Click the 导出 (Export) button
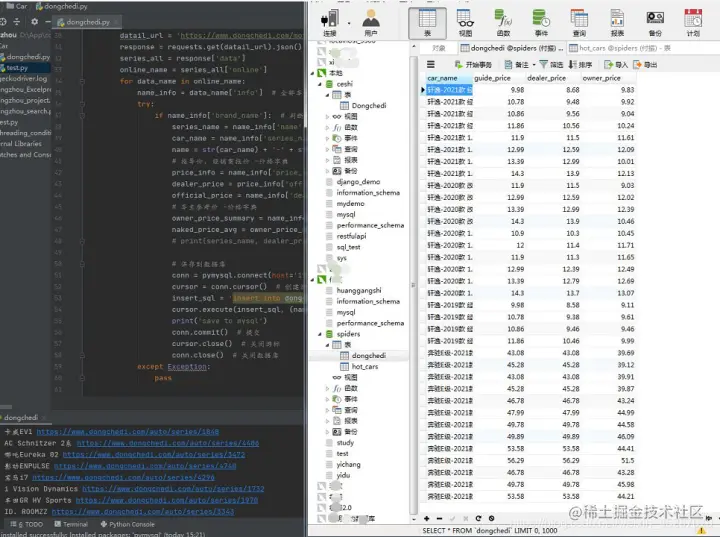720x537 pixels. (645, 65)
